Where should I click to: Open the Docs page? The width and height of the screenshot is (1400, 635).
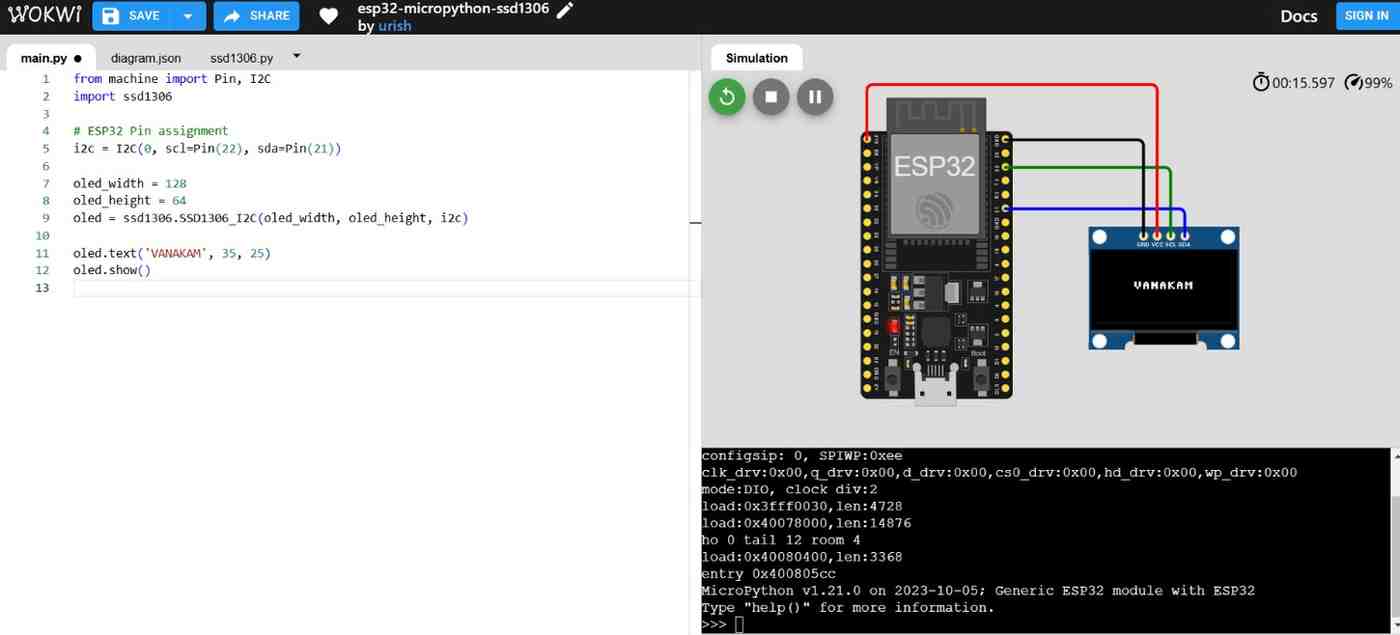click(x=1299, y=16)
